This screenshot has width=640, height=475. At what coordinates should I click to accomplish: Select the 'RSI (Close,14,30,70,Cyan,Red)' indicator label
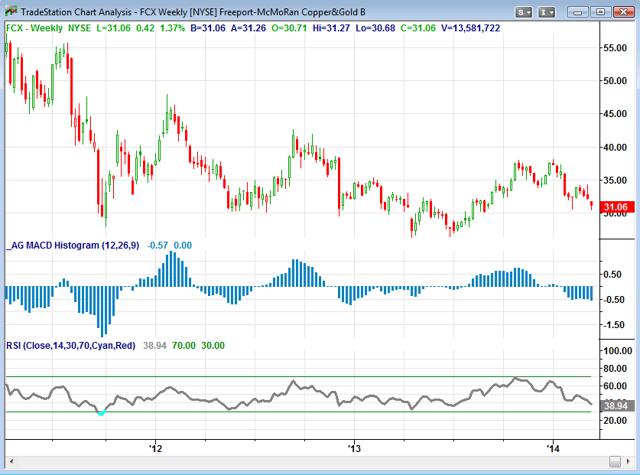pos(71,346)
